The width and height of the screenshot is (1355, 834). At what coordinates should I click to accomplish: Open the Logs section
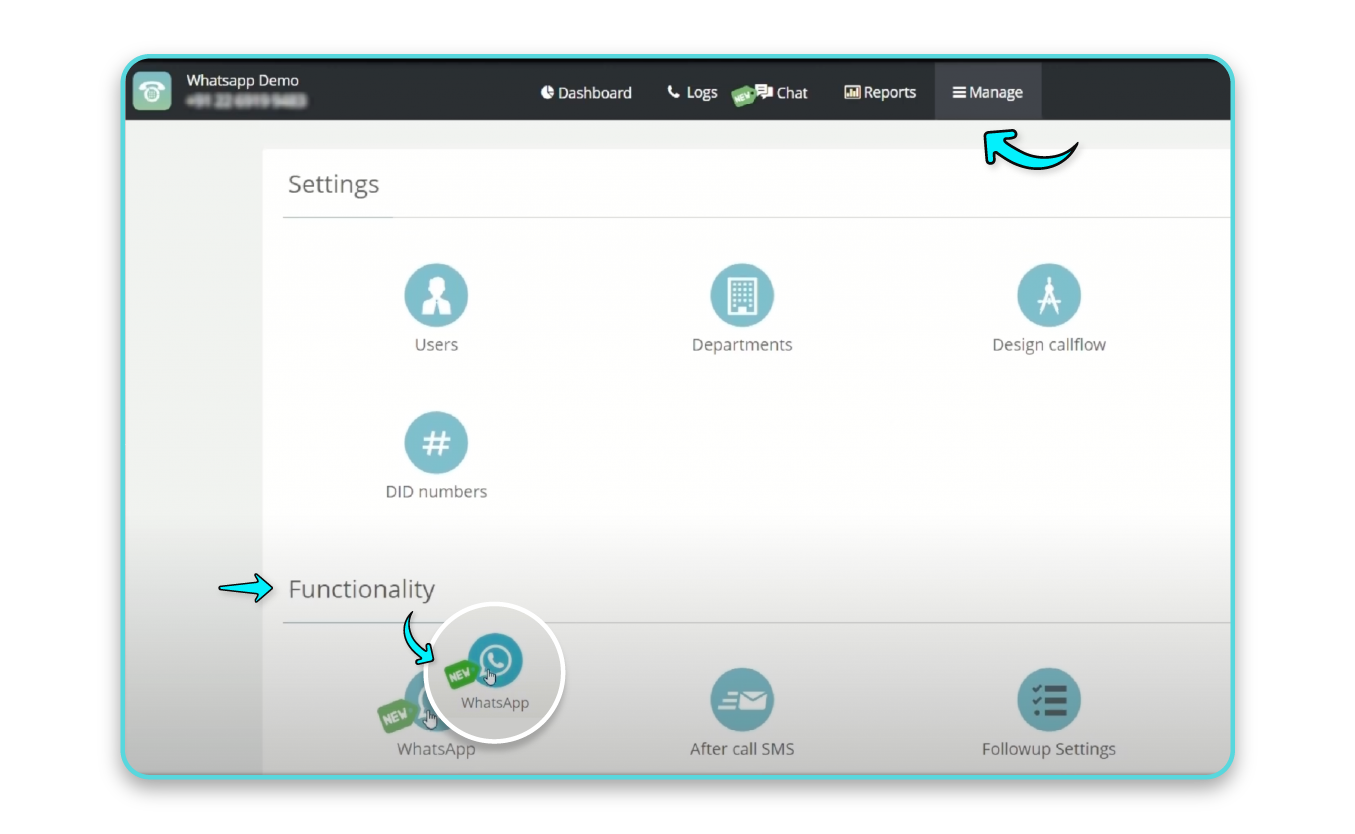701,91
